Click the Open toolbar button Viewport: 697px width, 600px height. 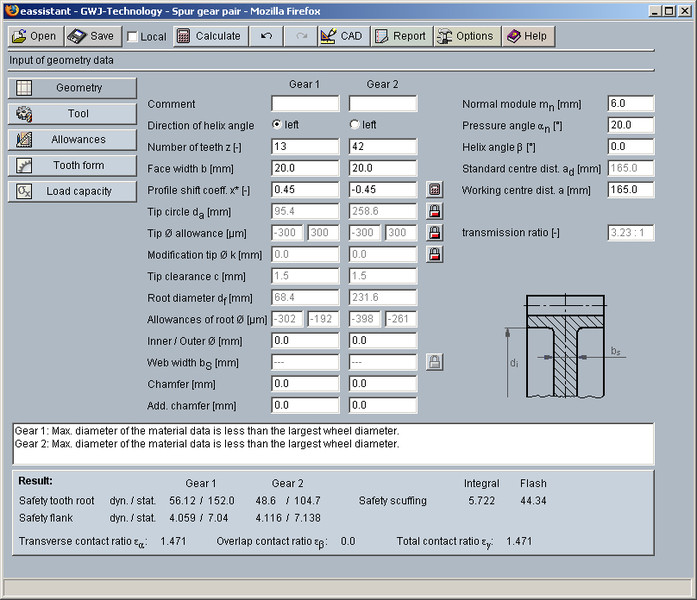(x=35, y=36)
